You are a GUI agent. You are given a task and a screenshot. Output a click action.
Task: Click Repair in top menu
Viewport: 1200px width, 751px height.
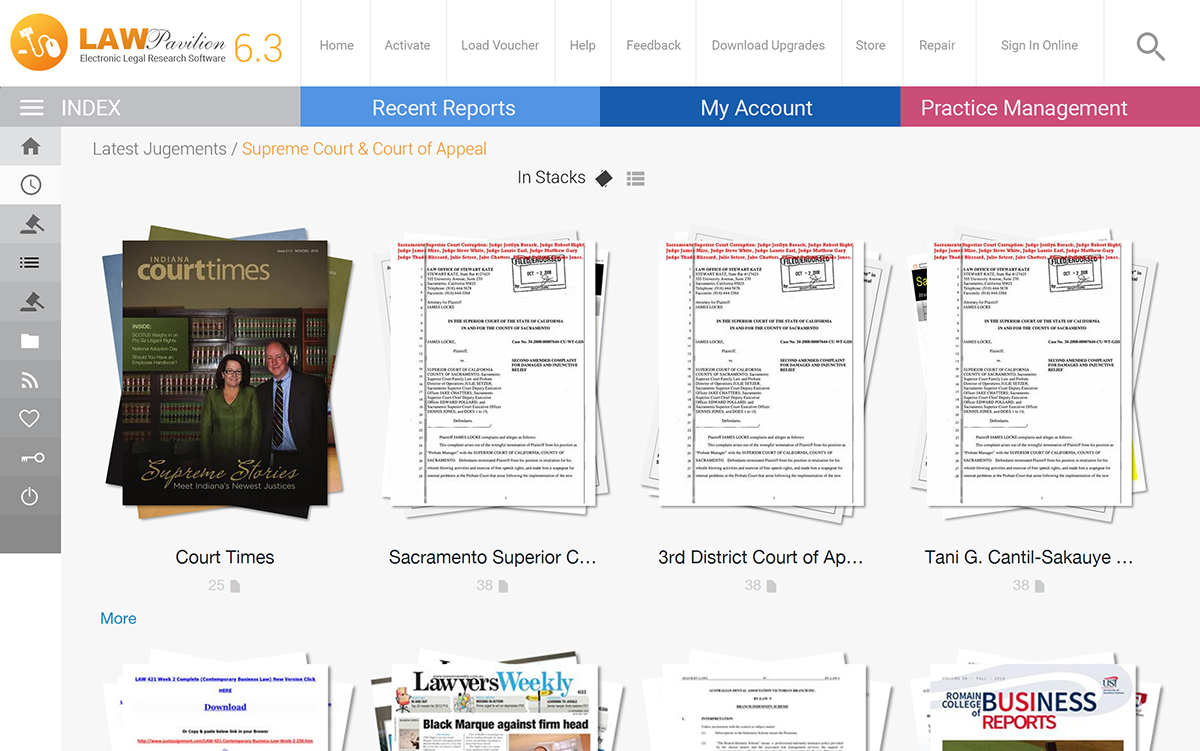point(937,45)
